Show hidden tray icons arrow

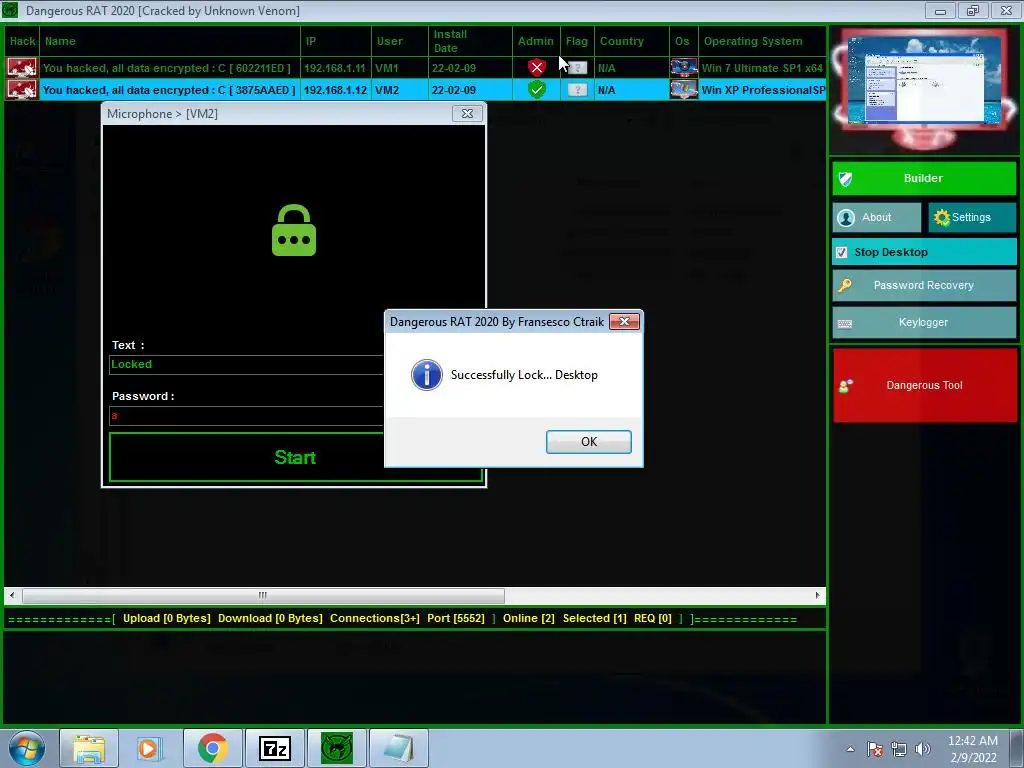[850, 749]
